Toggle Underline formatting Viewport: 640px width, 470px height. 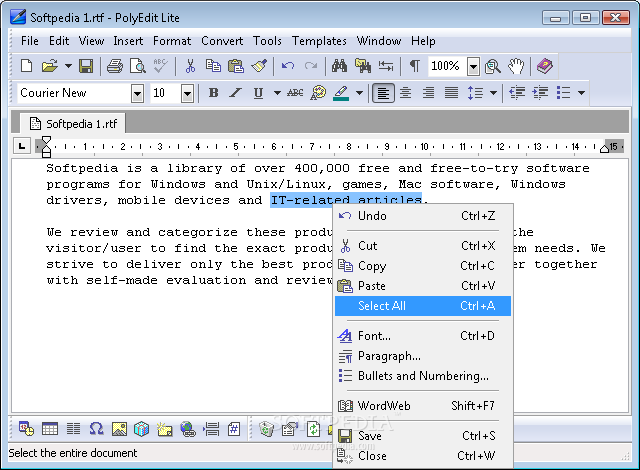258,93
